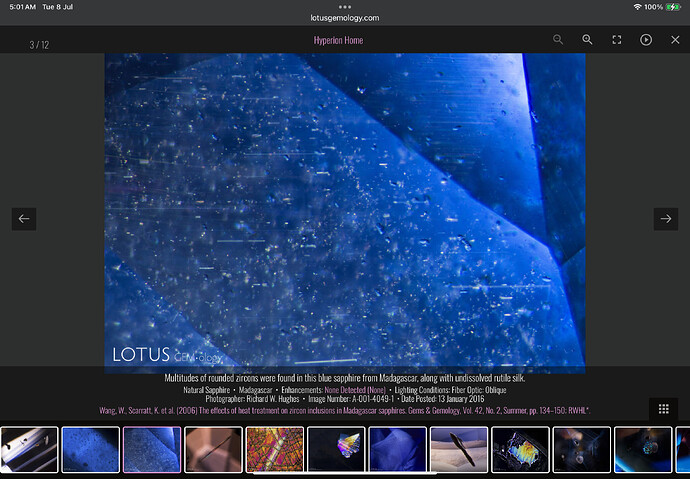
Task: Select the solid violet-blue thumbnail
Action: pos(398,450)
